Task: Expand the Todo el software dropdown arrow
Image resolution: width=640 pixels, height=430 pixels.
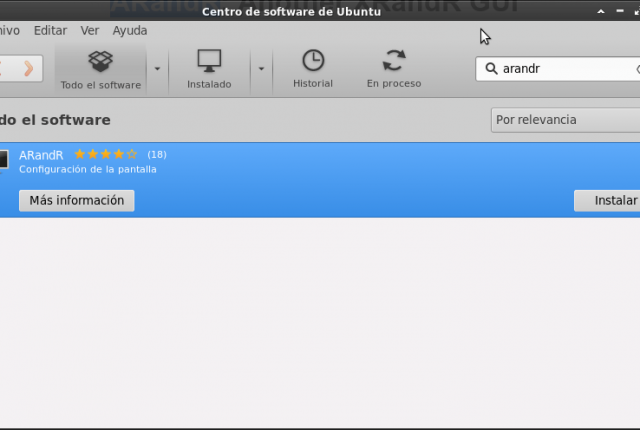Action: coord(157,69)
